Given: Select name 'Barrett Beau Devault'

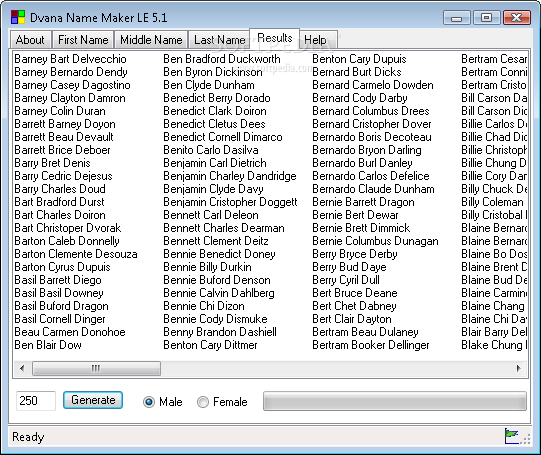Looking at the screenshot, I should coord(64,137).
